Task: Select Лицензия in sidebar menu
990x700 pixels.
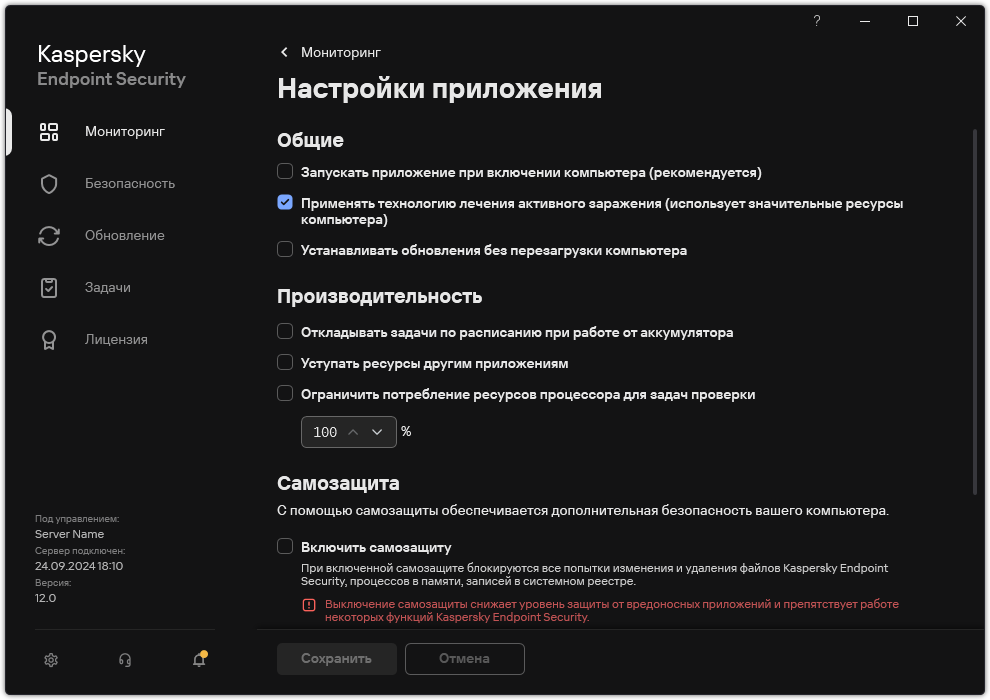Action: pyautogui.click(x=116, y=340)
